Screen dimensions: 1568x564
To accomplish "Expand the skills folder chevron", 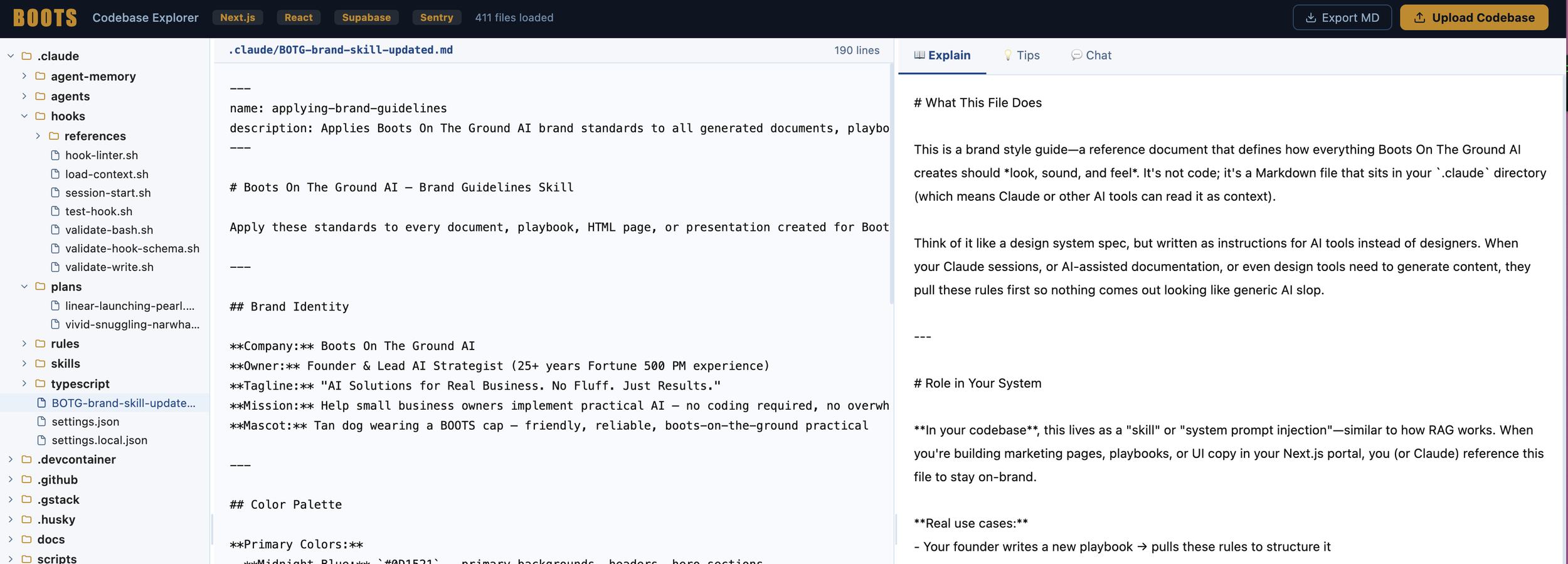I will [24, 364].
